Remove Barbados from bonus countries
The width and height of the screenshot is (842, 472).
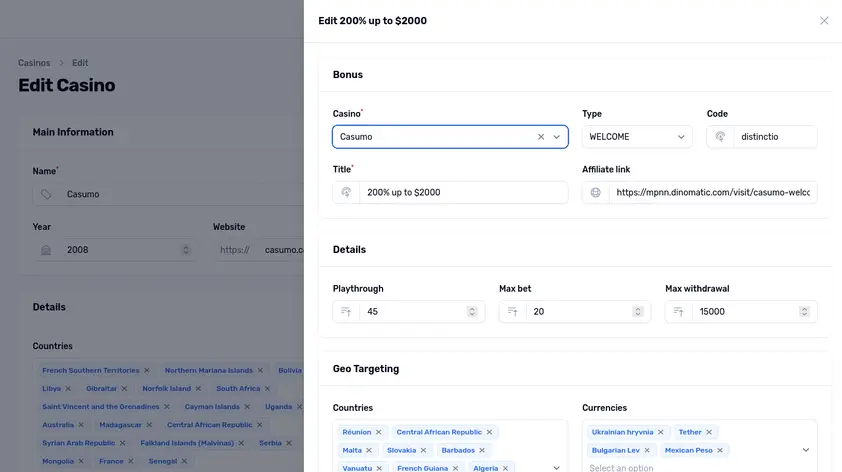pyautogui.click(x=482, y=451)
